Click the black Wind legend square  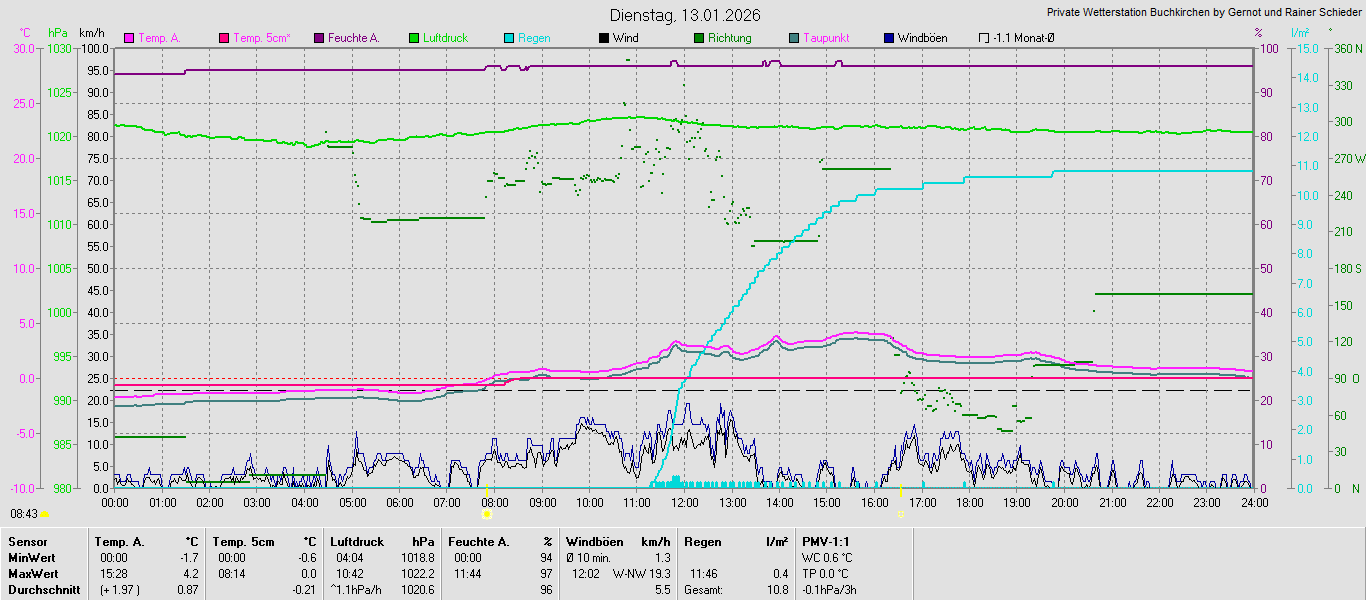pyautogui.click(x=604, y=38)
